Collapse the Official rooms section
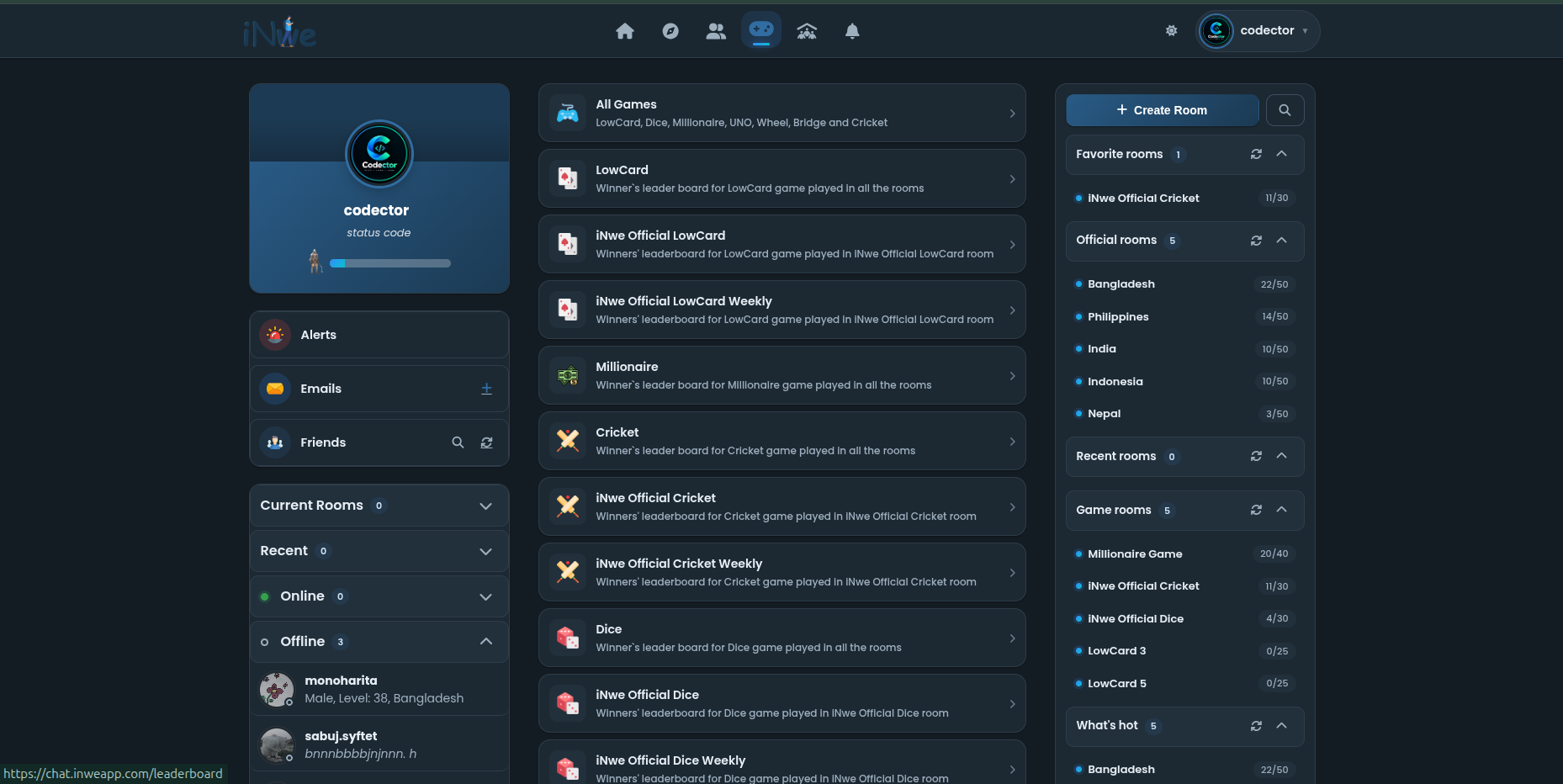1563x784 pixels. click(x=1282, y=241)
